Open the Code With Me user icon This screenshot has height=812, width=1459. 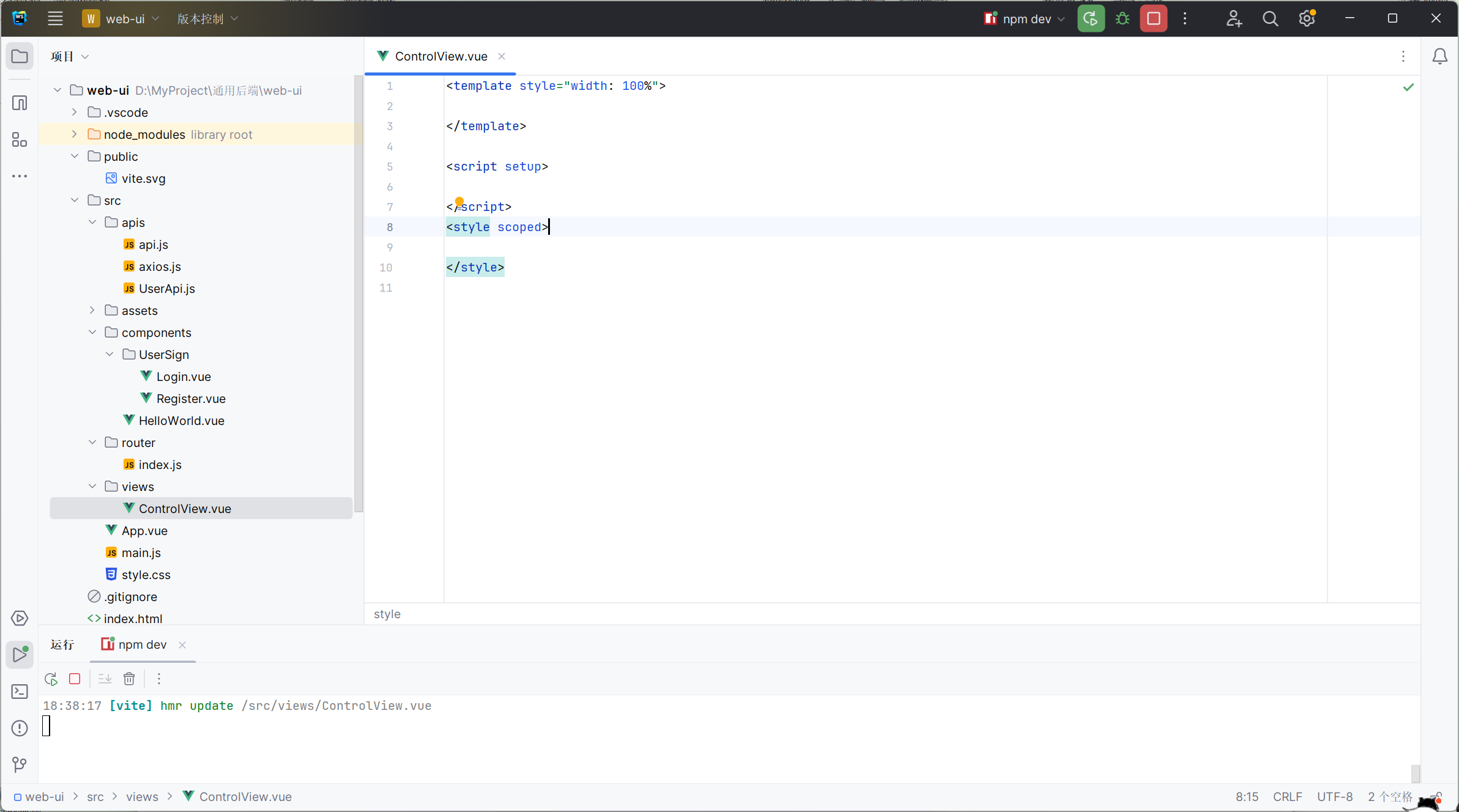click(1233, 18)
